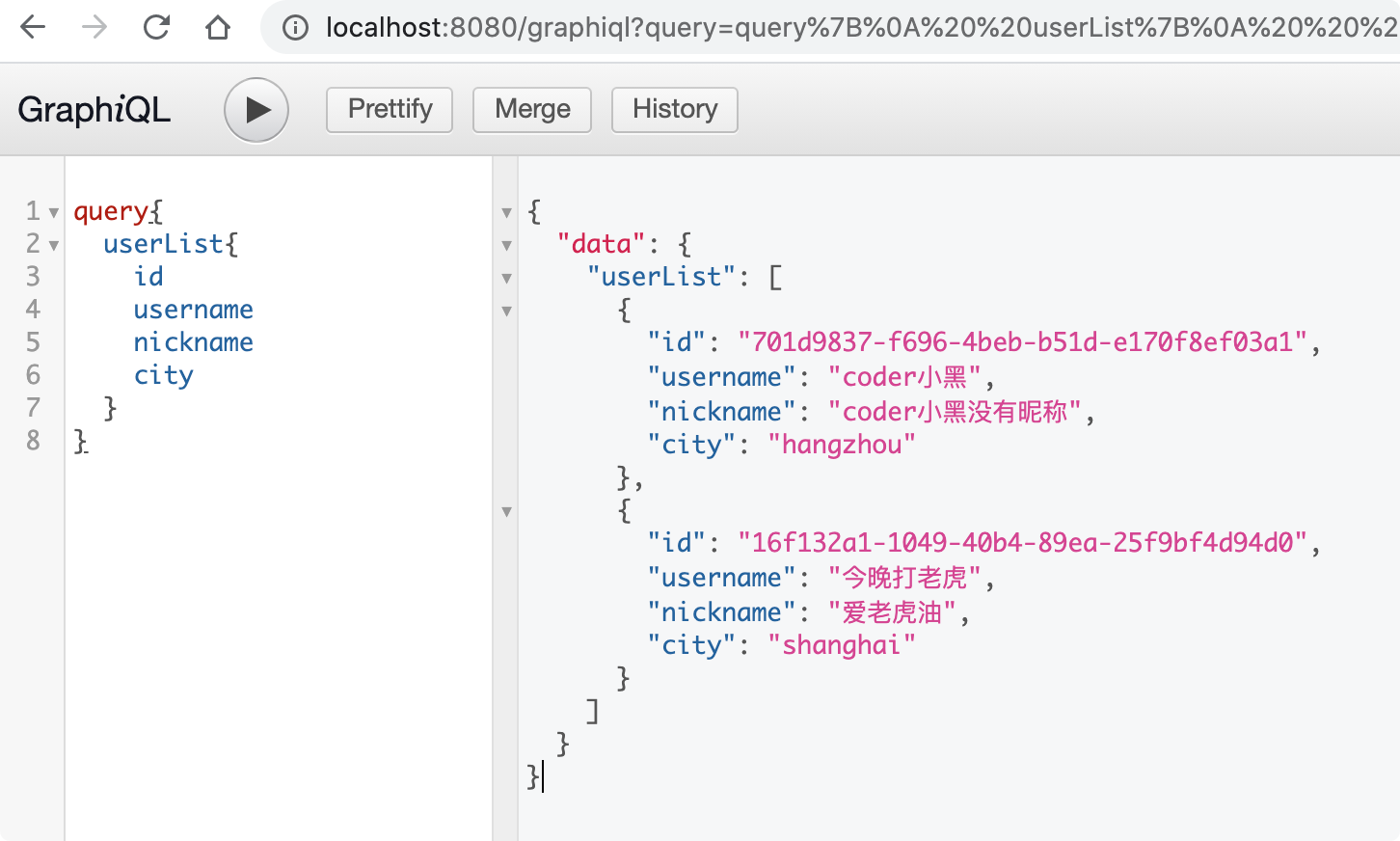Fold the "data" object in results
The height and width of the screenshot is (841, 1400).
pos(506,245)
